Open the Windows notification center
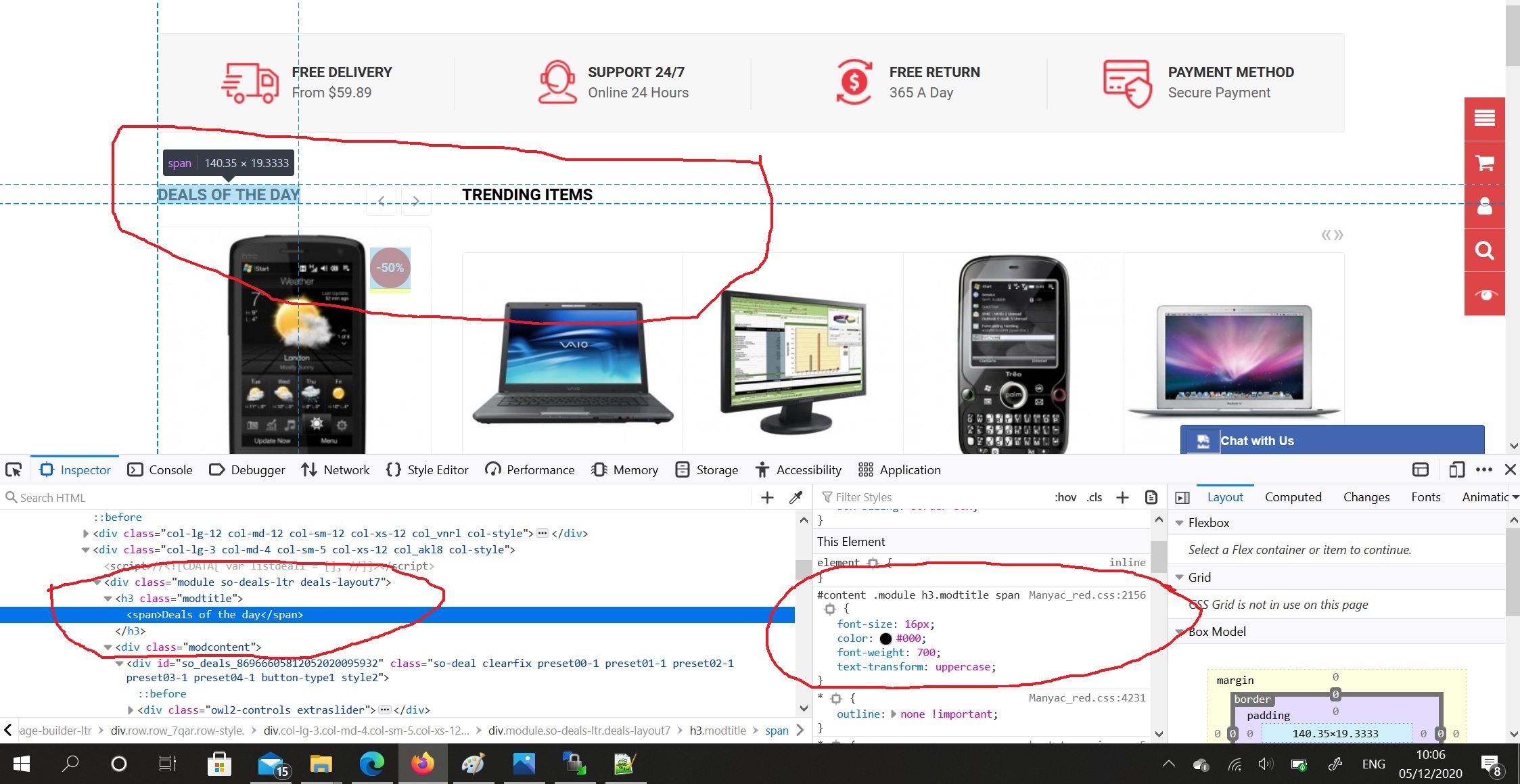This screenshot has height=784, width=1520. (x=1491, y=764)
